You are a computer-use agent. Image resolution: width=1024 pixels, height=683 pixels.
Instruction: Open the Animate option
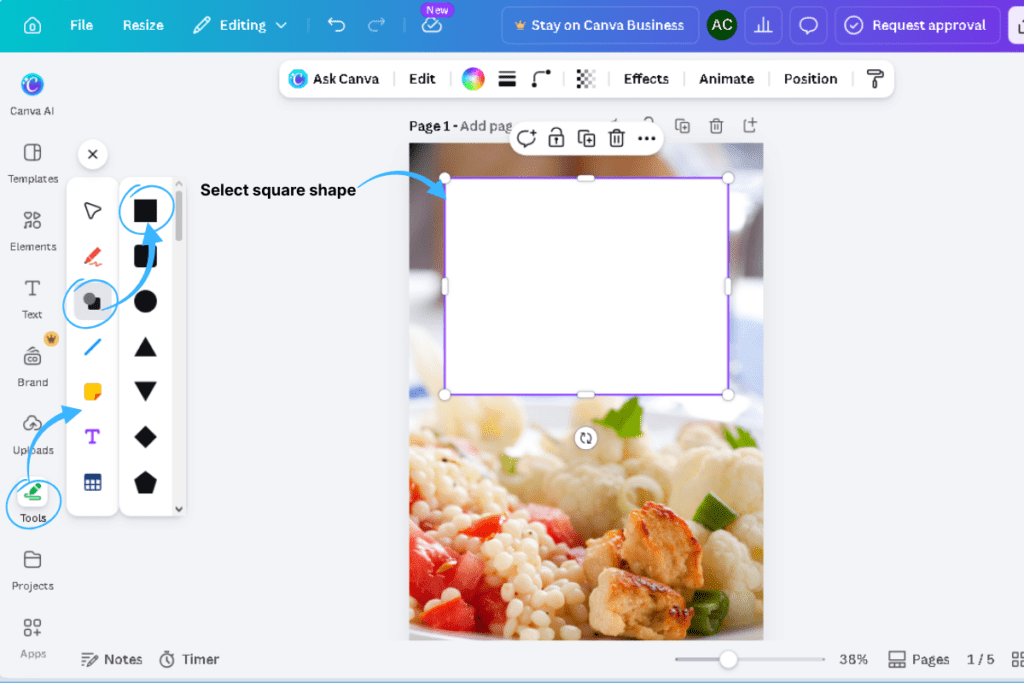(726, 79)
